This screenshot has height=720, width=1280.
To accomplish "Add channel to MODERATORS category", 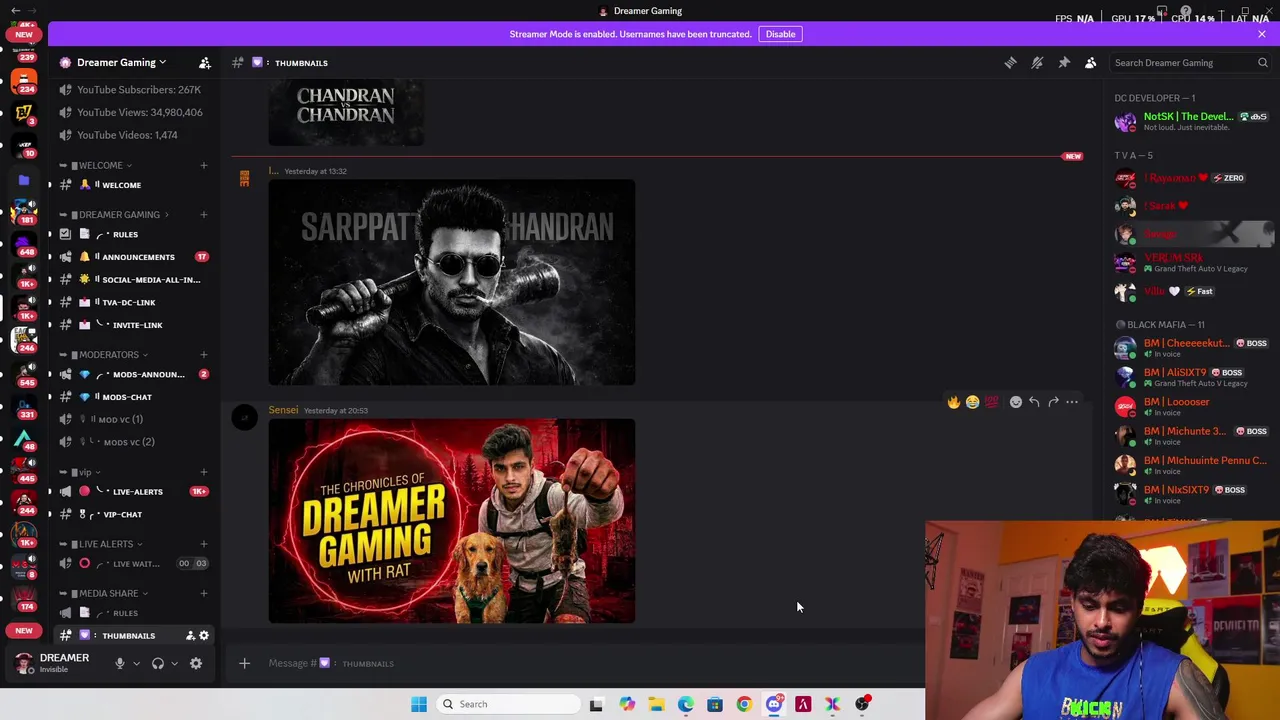I will click(203, 354).
